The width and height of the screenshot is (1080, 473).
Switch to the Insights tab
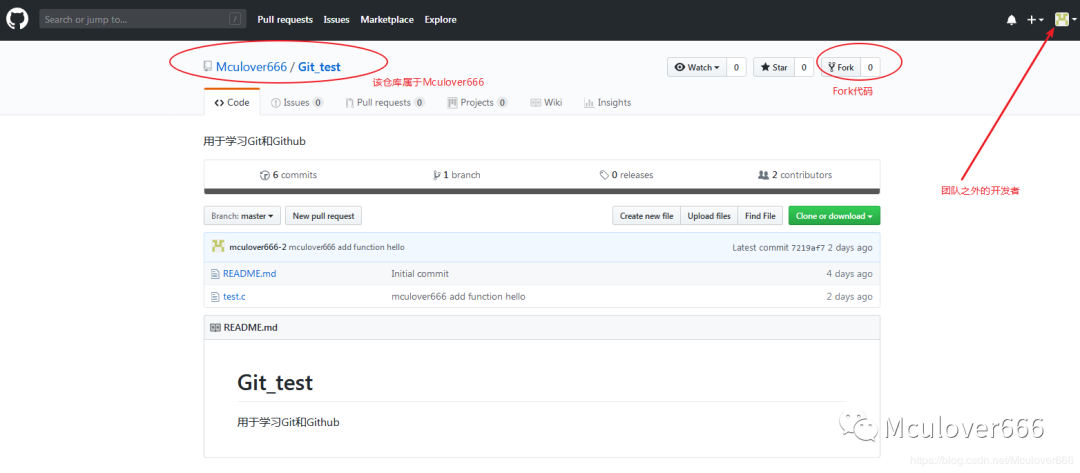point(608,102)
